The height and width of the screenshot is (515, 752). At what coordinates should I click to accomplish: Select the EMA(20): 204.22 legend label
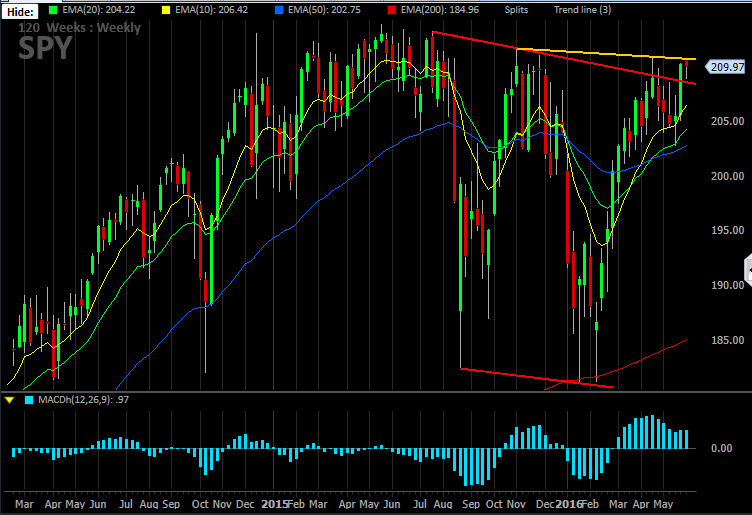tap(99, 10)
